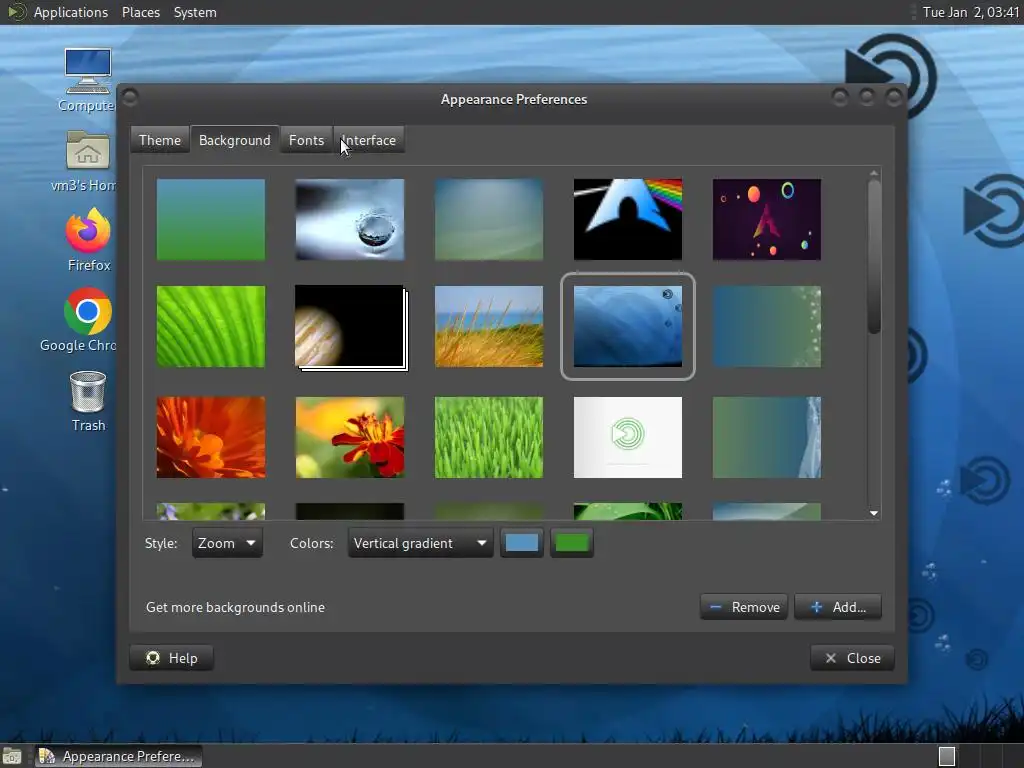The height and width of the screenshot is (768, 1024).
Task: Open the Style dropdown set to Zoom
Action: coord(227,543)
